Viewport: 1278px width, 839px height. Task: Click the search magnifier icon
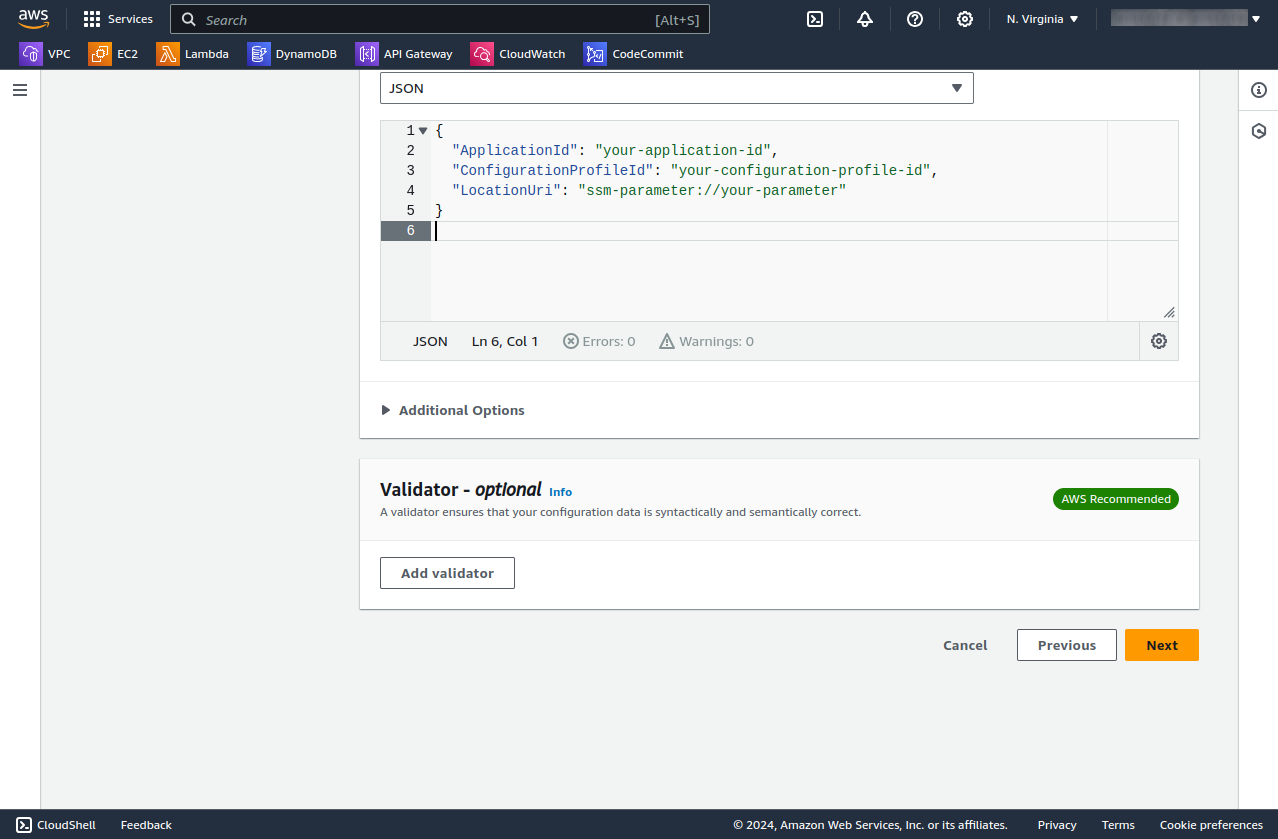189,20
